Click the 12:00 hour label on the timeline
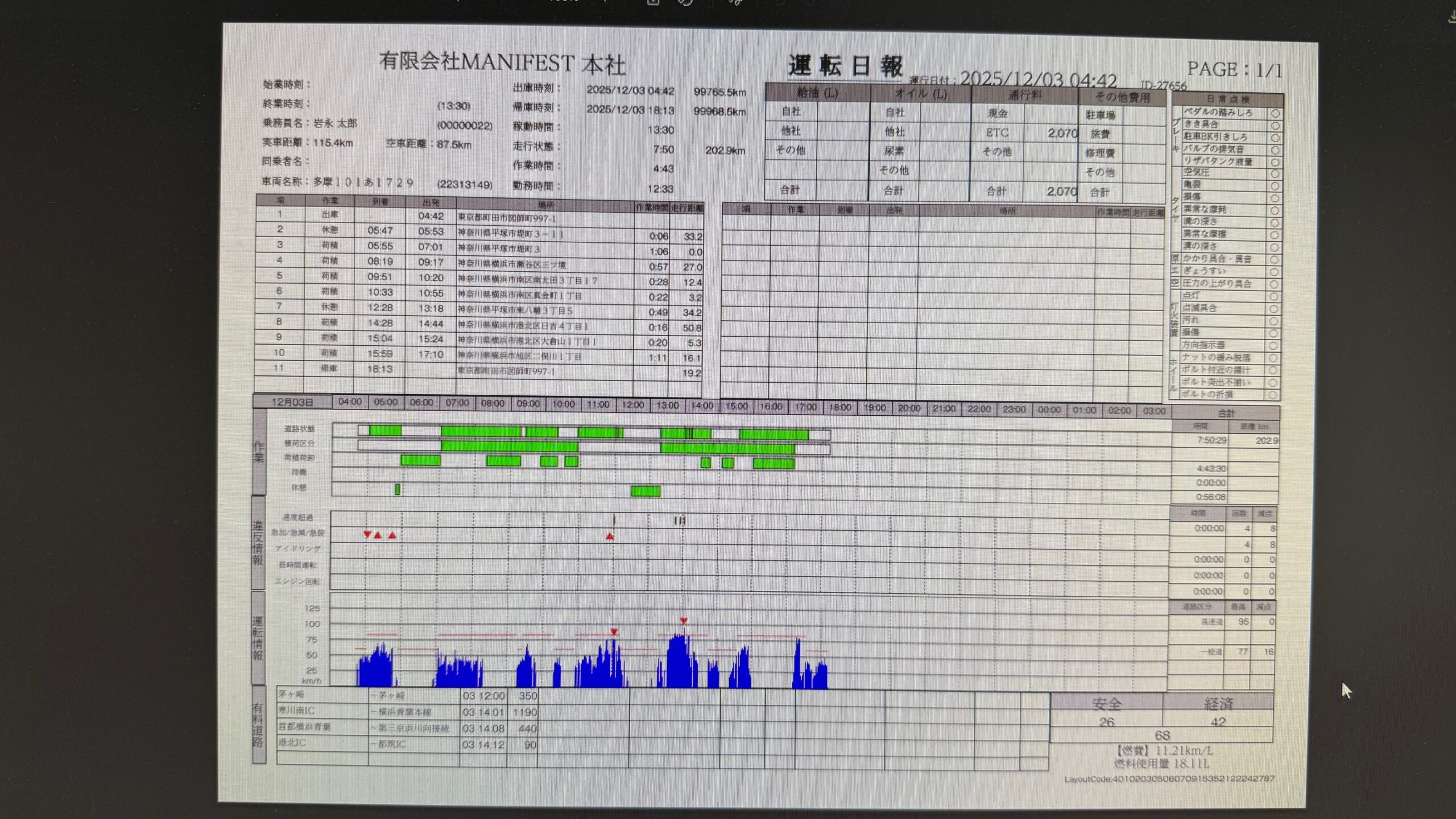This screenshot has width=1456, height=819. click(x=632, y=405)
